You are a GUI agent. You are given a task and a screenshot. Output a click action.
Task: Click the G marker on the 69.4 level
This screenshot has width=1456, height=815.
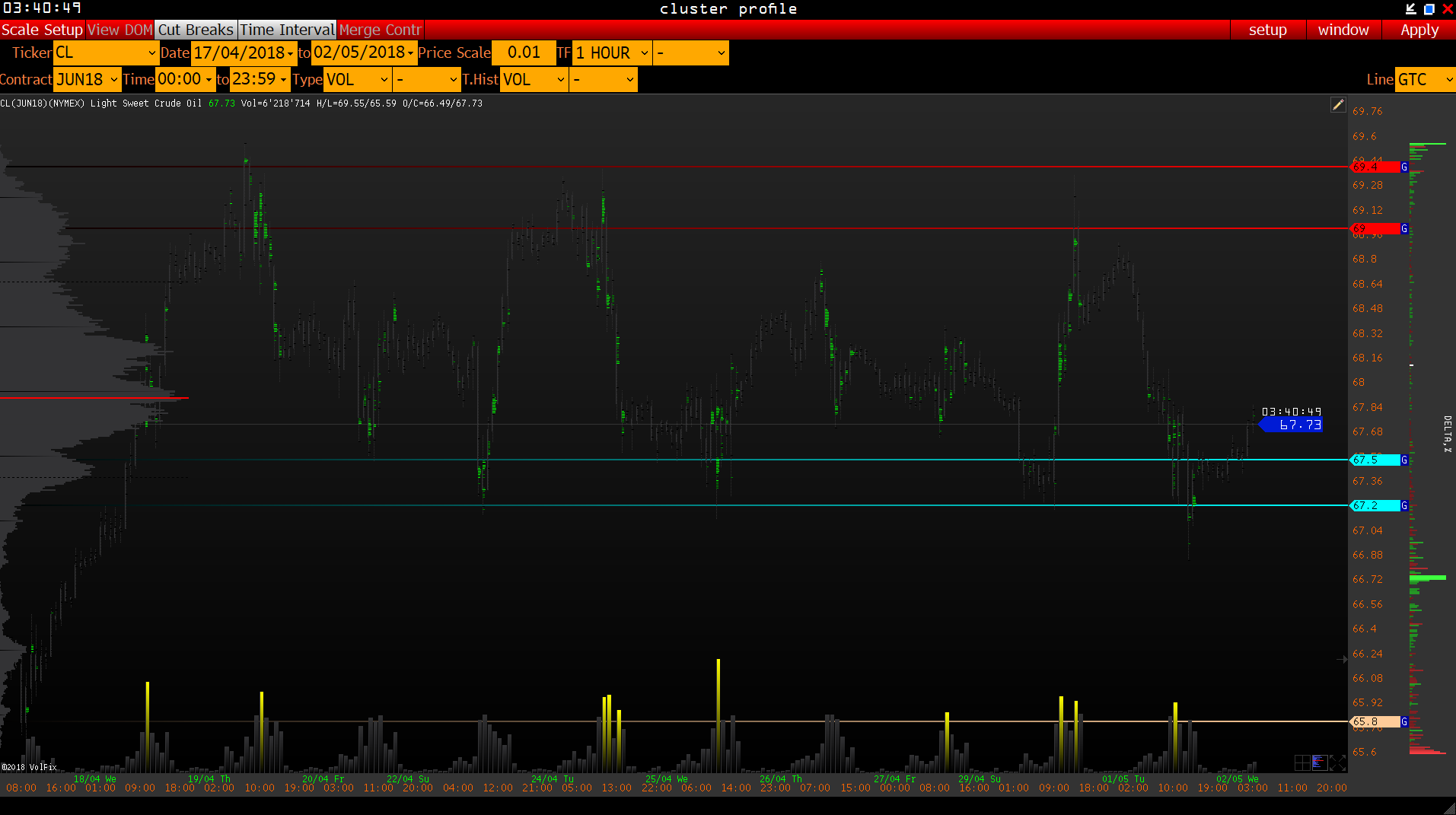coord(1404,167)
